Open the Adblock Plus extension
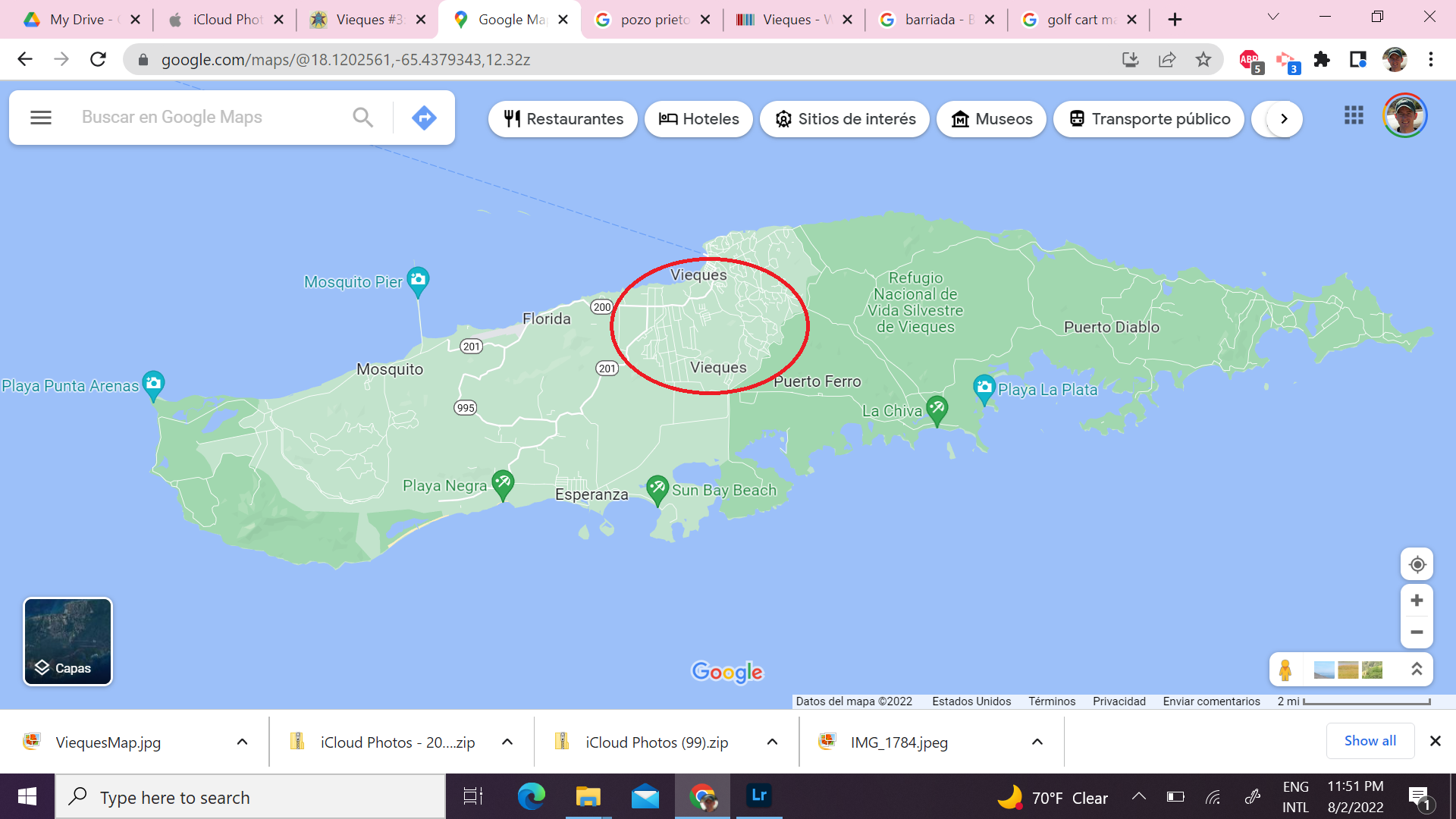1456x819 pixels. pos(1250,60)
